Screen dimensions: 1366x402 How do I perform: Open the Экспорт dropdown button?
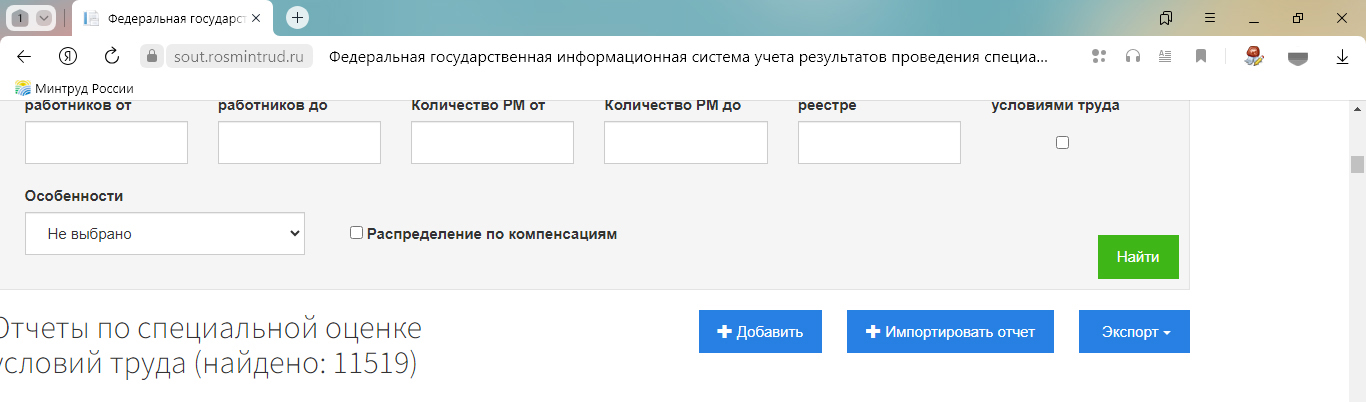click(x=1134, y=332)
